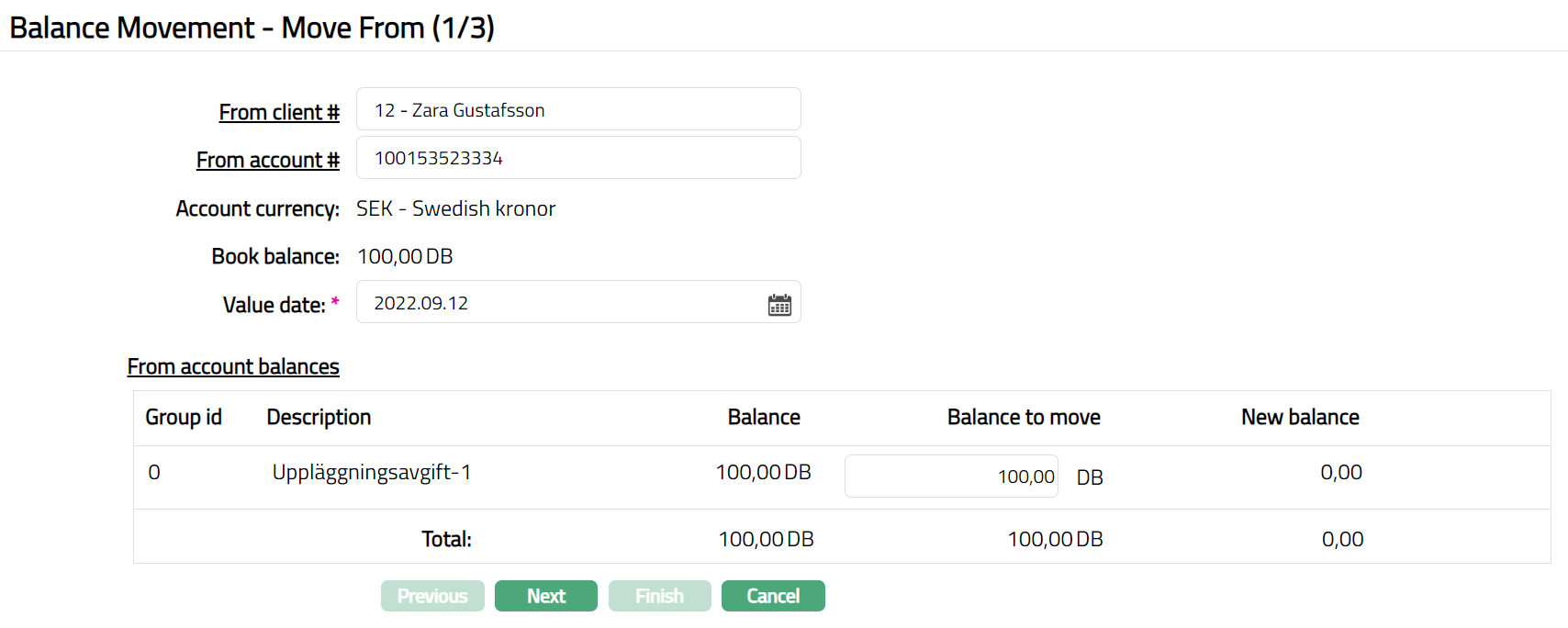The width and height of the screenshot is (1568, 628).
Task: Open the From account balances link
Action: (x=233, y=366)
